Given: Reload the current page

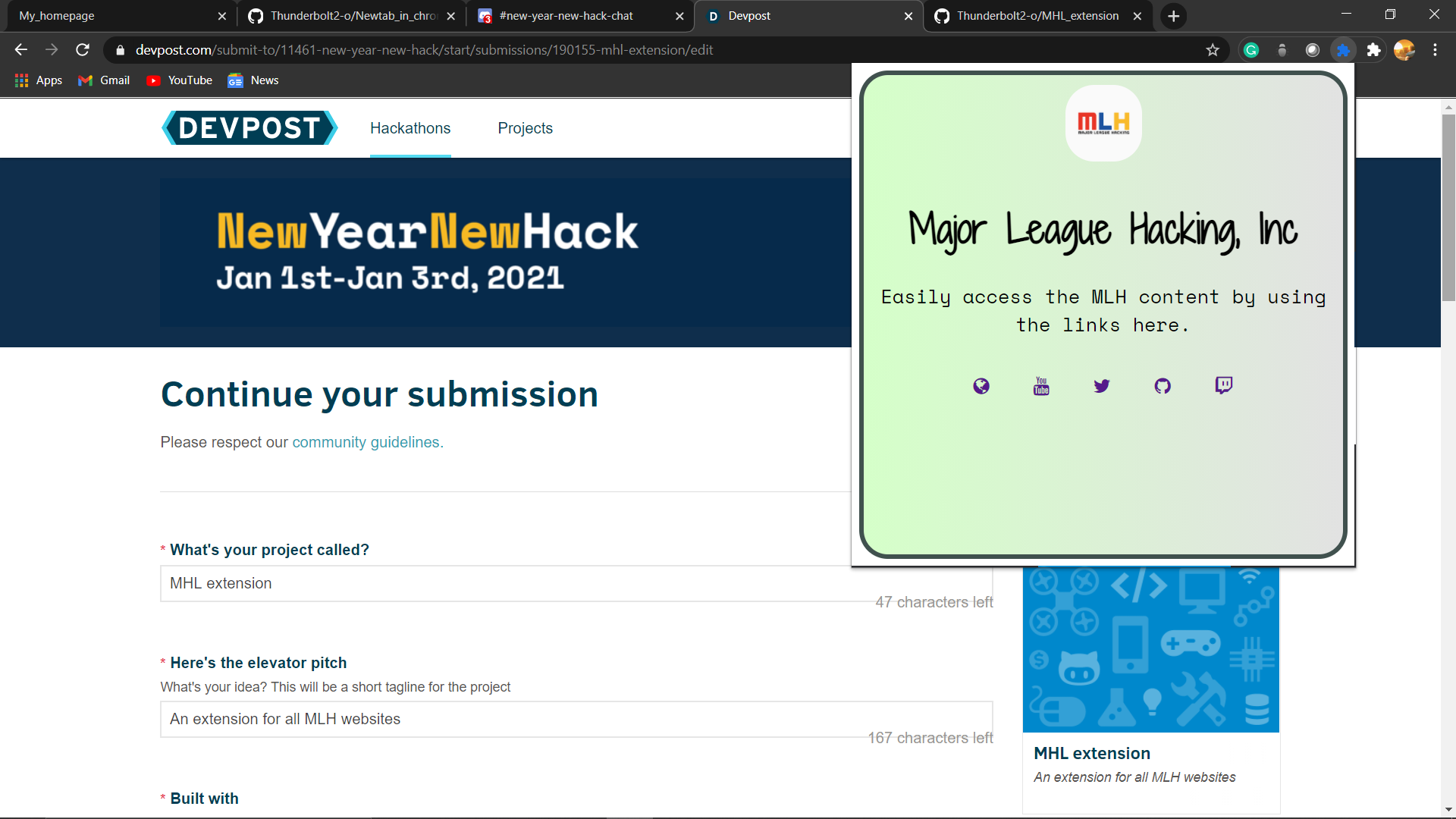Looking at the screenshot, I should click(x=83, y=50).
